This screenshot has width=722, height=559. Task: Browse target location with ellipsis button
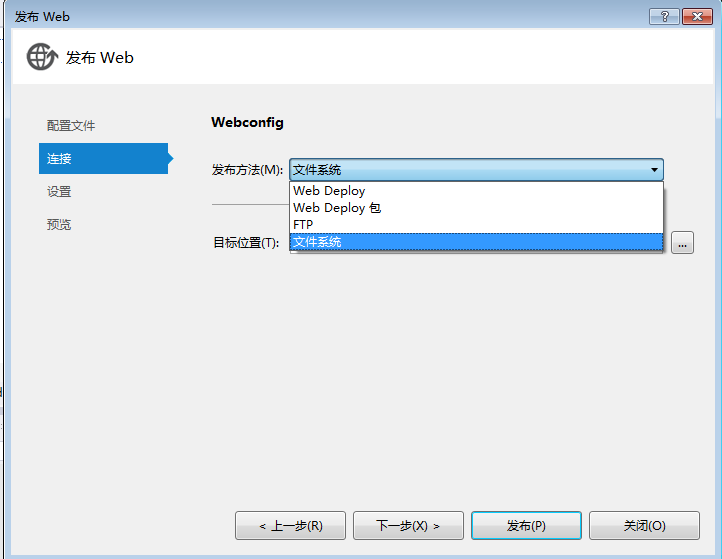(682, 243)
